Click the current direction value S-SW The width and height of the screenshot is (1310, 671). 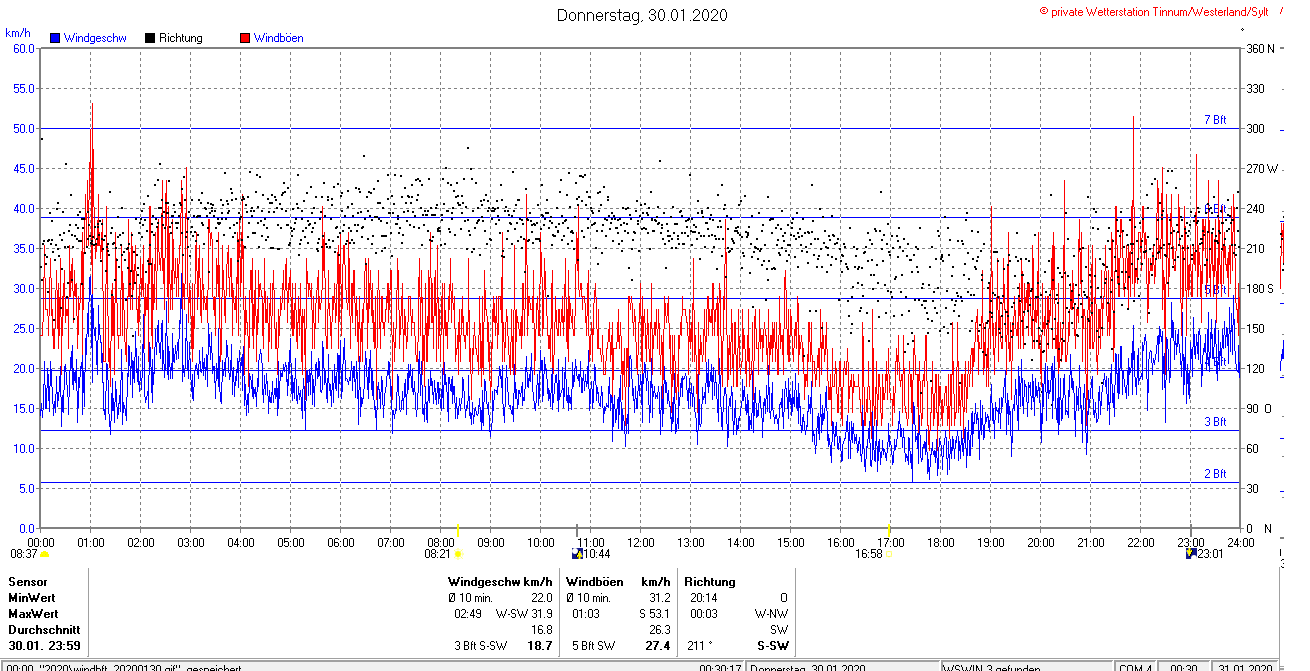[x=773, y=646]
